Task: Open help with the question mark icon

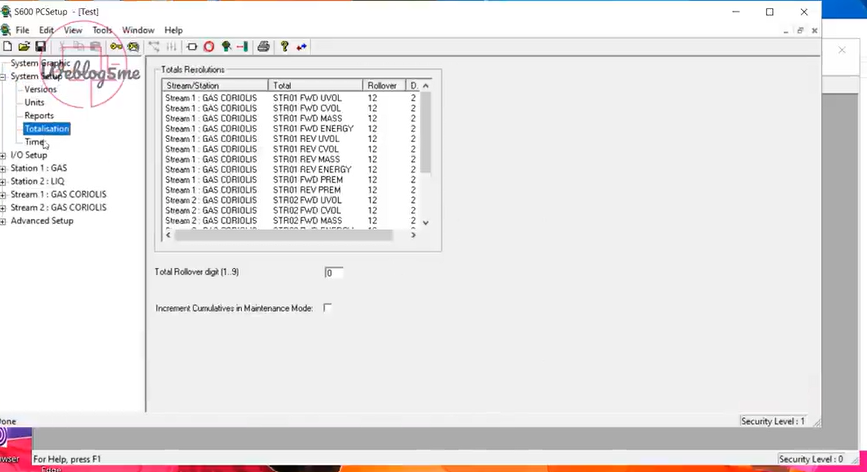Action: (285, 47)
